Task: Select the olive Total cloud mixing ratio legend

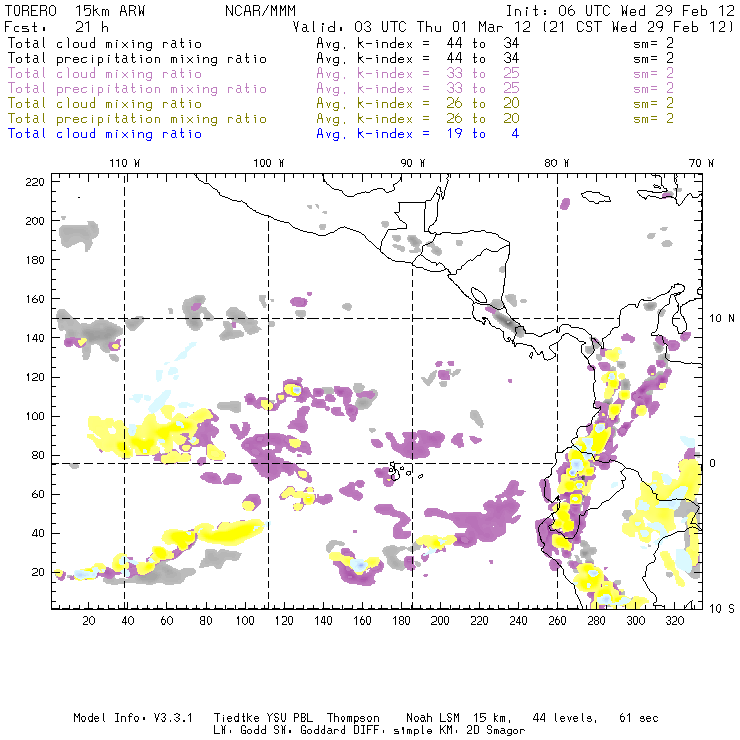Action: [x=105, y=104]
